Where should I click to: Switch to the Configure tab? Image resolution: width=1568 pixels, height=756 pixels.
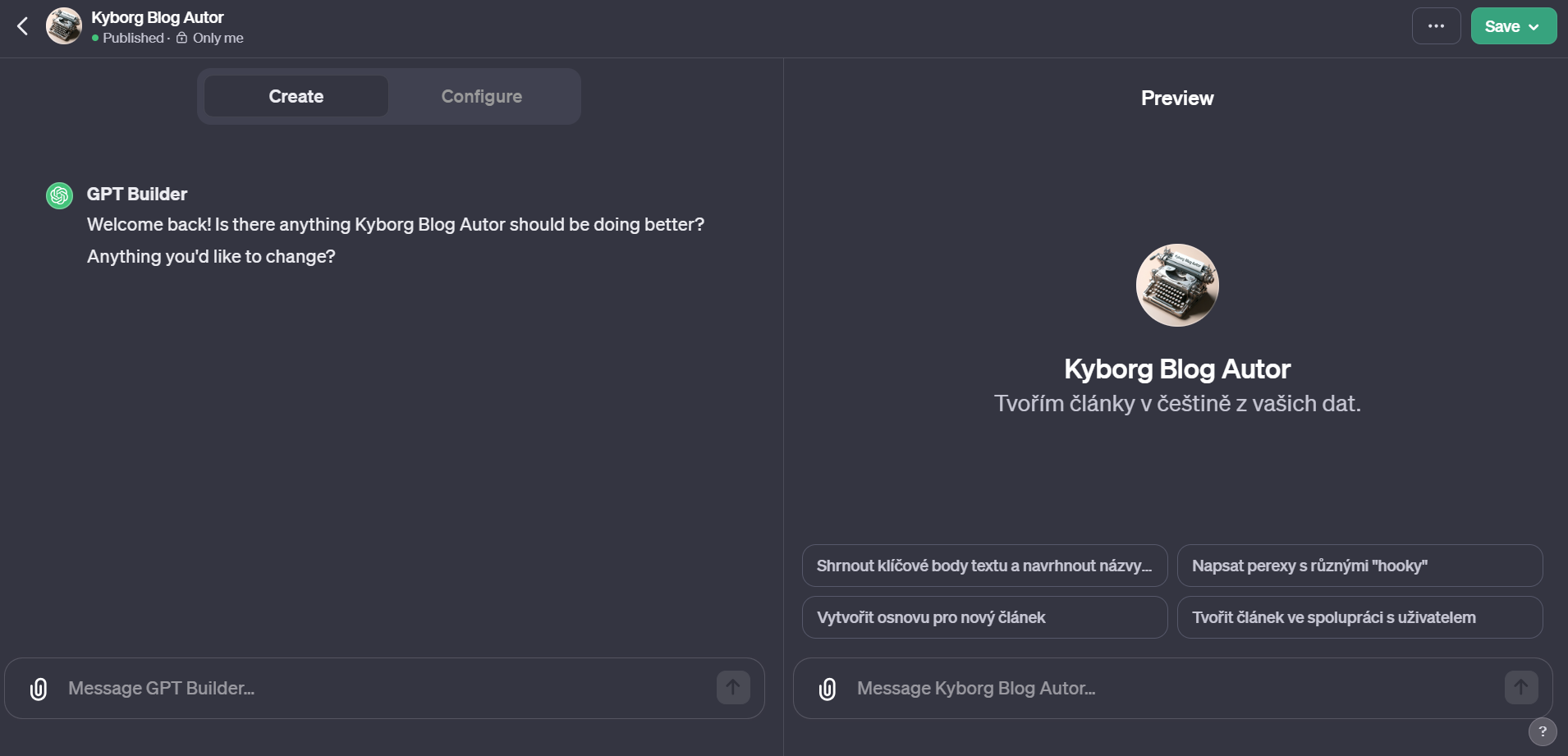point(482,96)
